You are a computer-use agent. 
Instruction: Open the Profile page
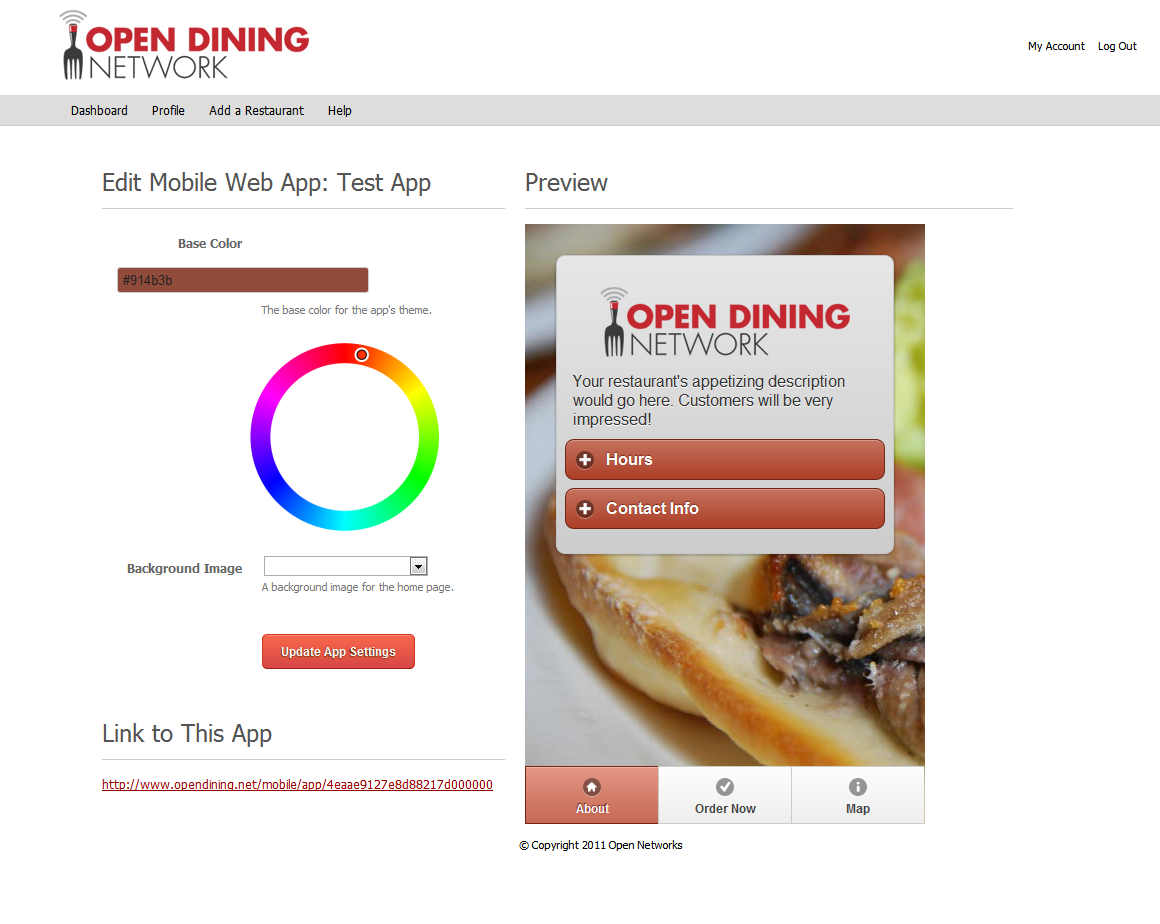click(168, 111)
